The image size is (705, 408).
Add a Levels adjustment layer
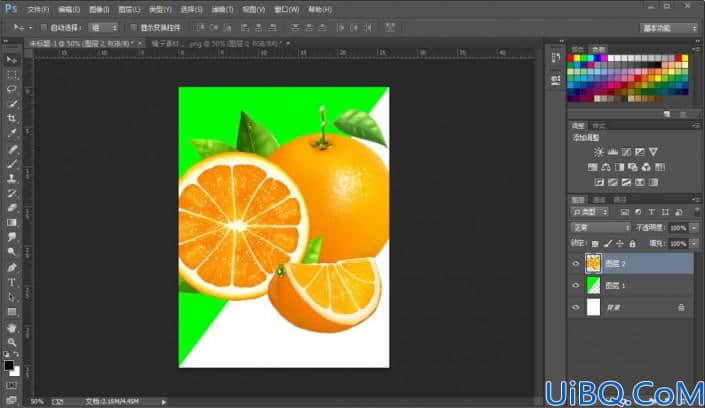click(x=612, y=152)
